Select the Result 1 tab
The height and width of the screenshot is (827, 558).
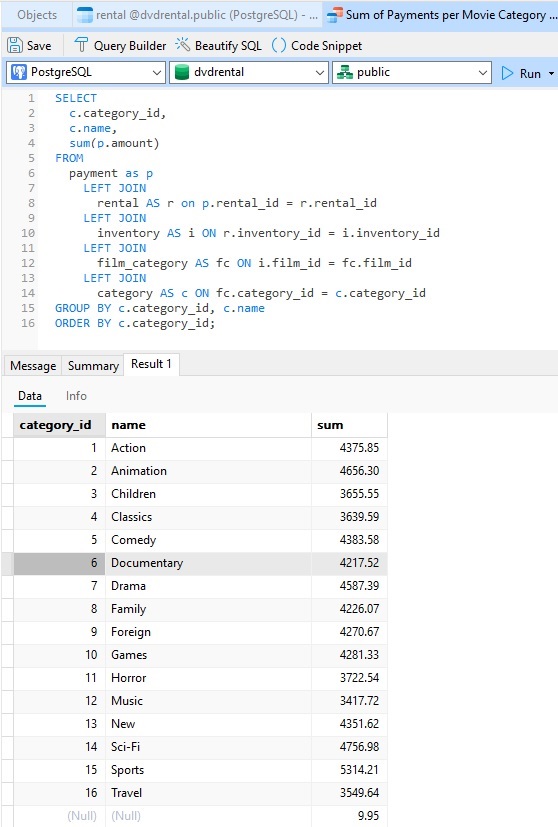tap(151, 364)
